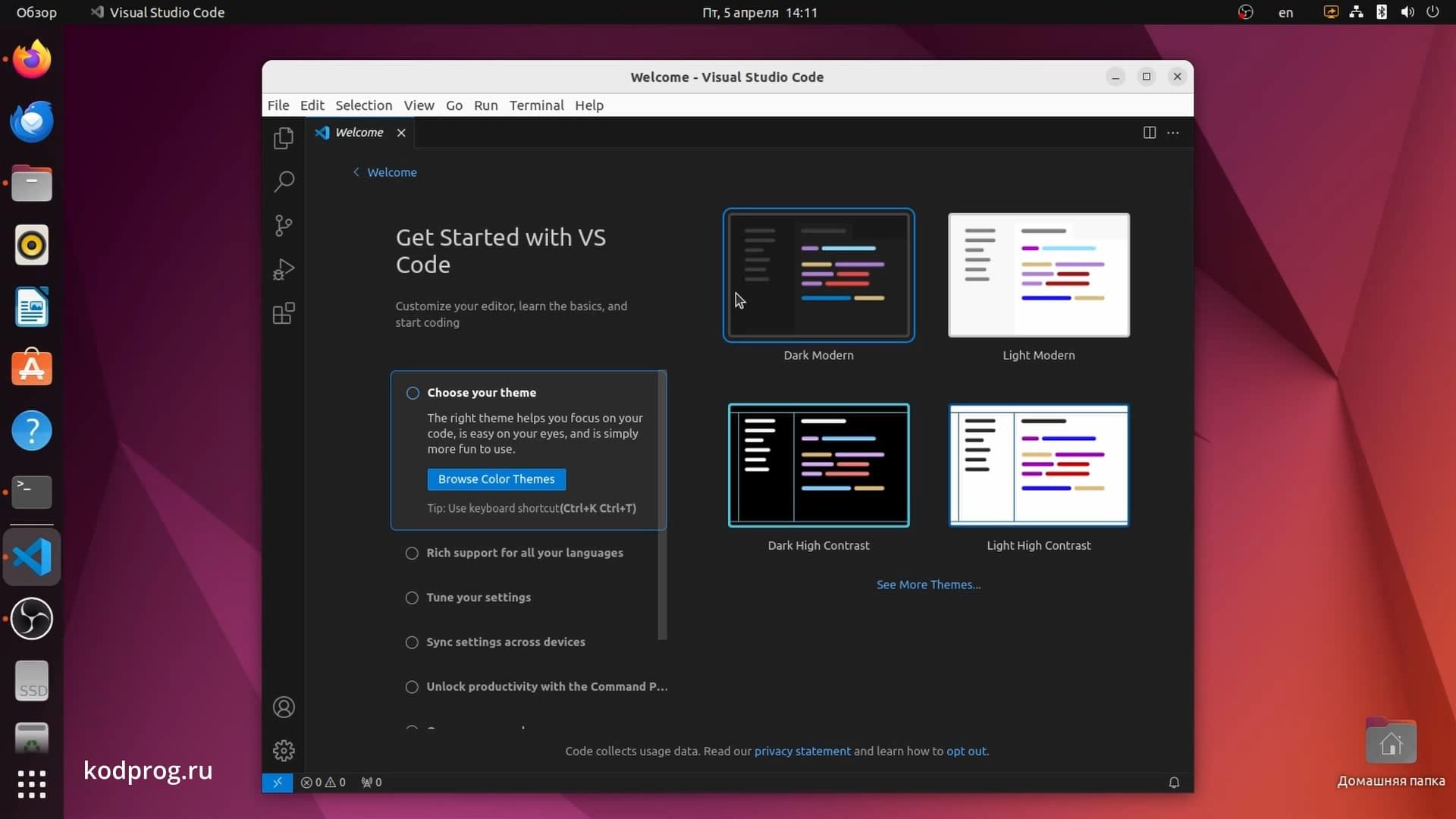This screenshot has width=1456, height=819.
Task: Launch Firefox from the dock
Action: pos(32,59)
